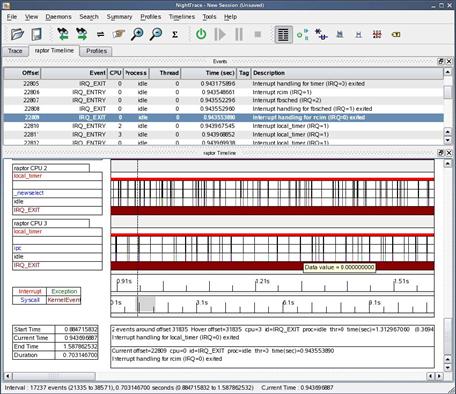Viewport: 456px width, 394px height.
Task: Close the raptor Timeline panel
Action: 449,153
